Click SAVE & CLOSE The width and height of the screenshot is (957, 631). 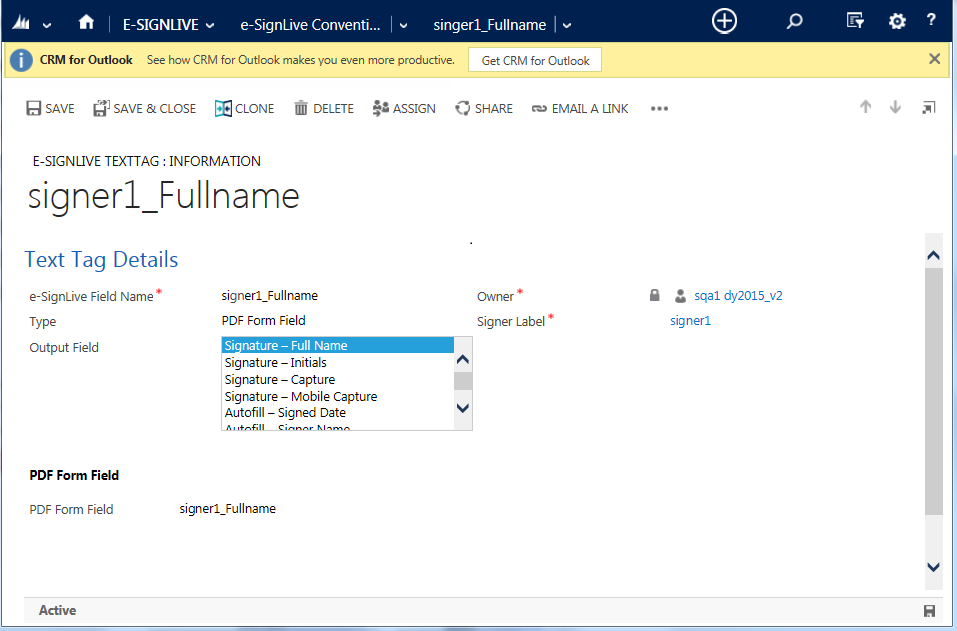(x=145, y=109)
